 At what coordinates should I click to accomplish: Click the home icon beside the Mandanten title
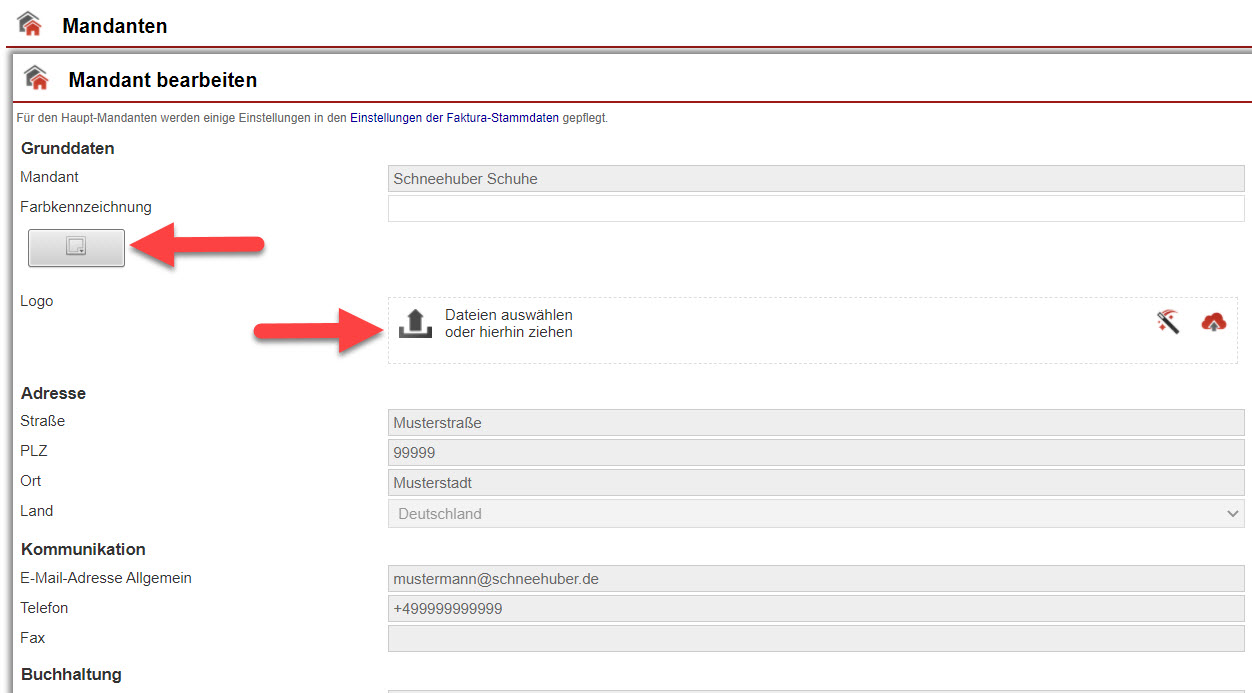point(30,24)
